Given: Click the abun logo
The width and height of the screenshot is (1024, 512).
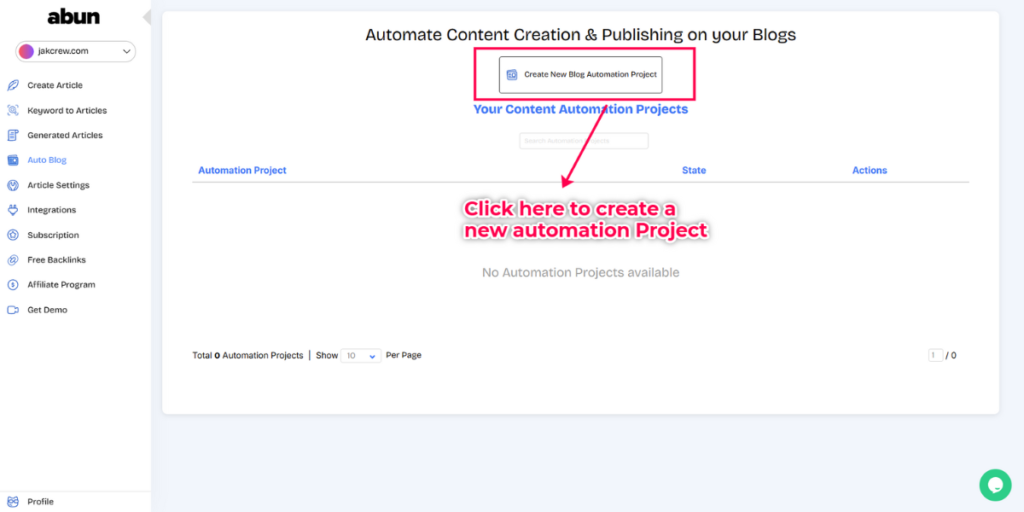Looking at the screenshot, I should pyautogui.click(x=74, y=17).
